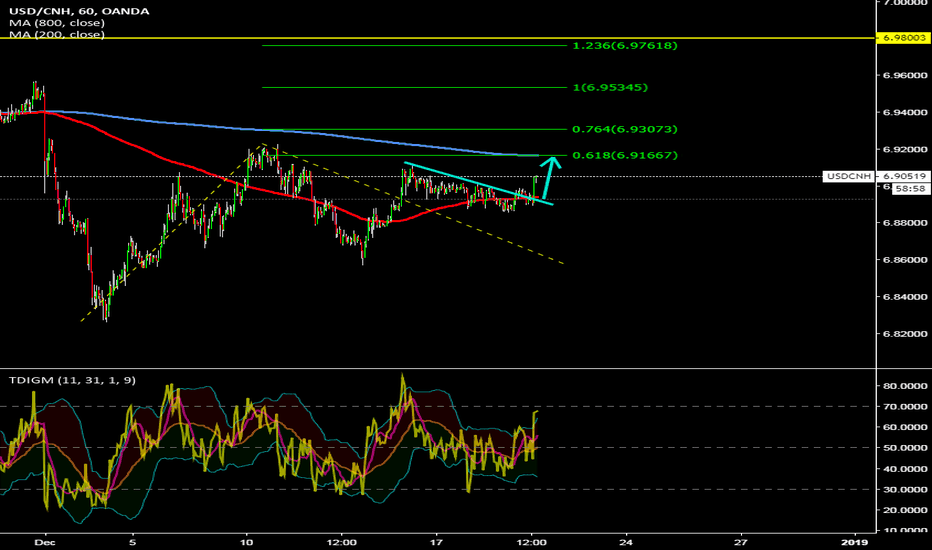
Task: Click the 40.0000 oscillator axis label
Action: point(905,469)
